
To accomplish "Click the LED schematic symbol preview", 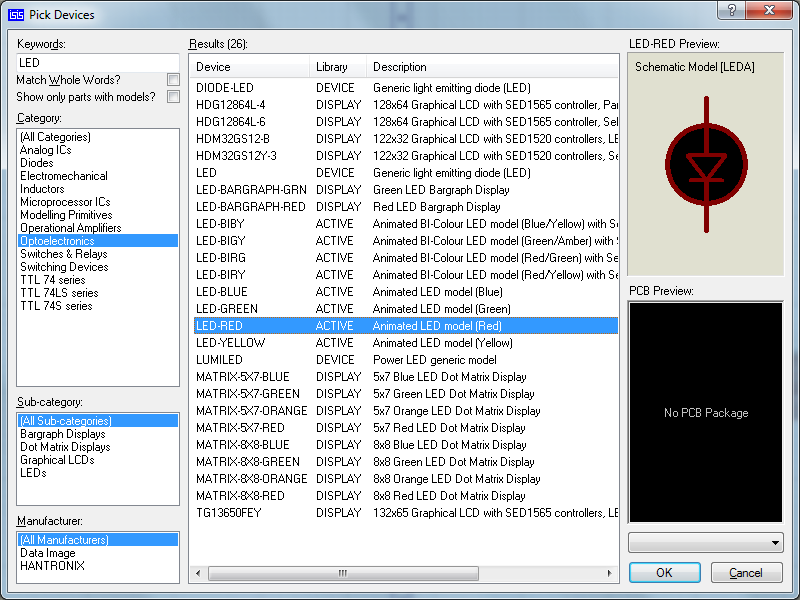I will [706, 164].
